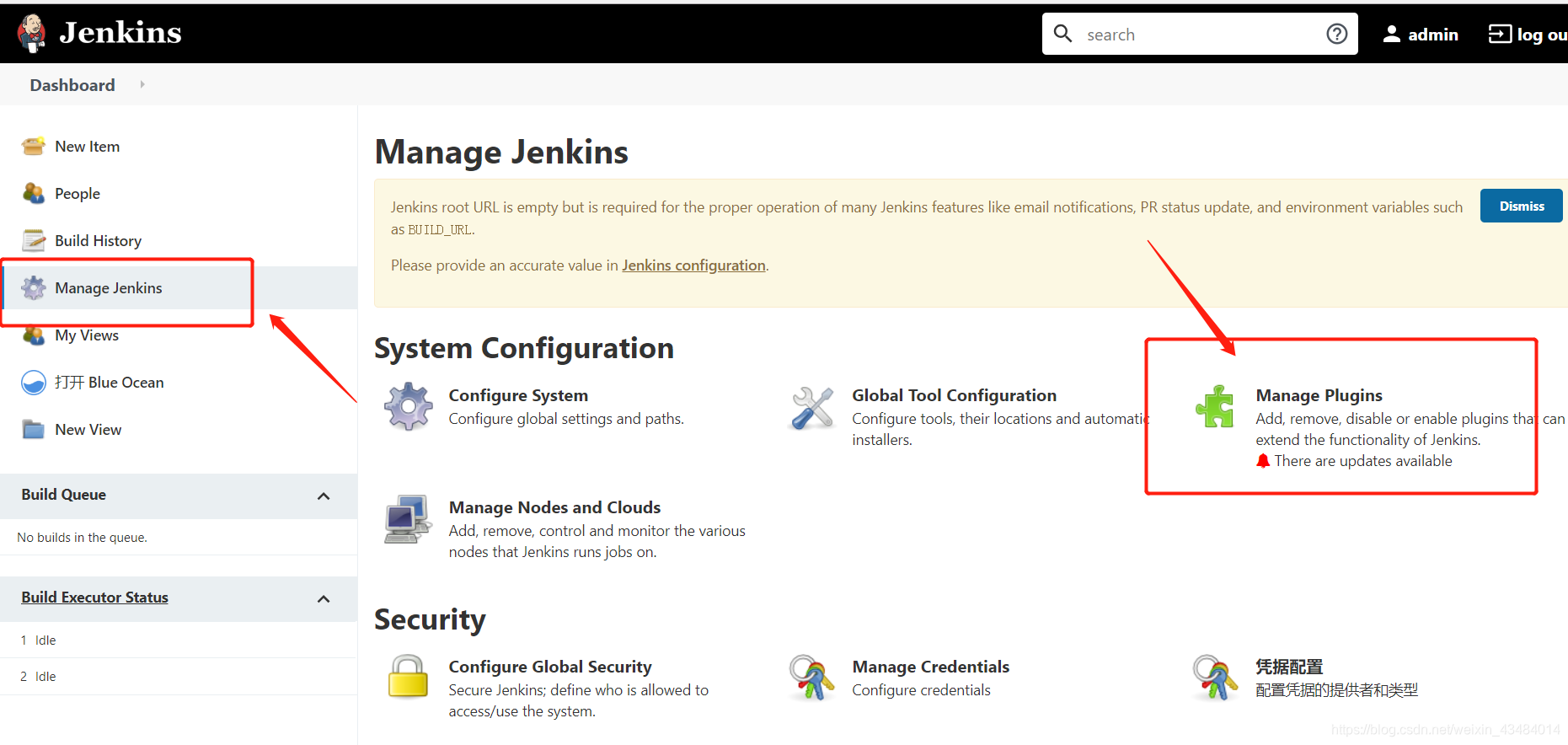Expand the Dashboard breadcrumb arrow
Viewport: 1568px width, 745px height.
142,84
